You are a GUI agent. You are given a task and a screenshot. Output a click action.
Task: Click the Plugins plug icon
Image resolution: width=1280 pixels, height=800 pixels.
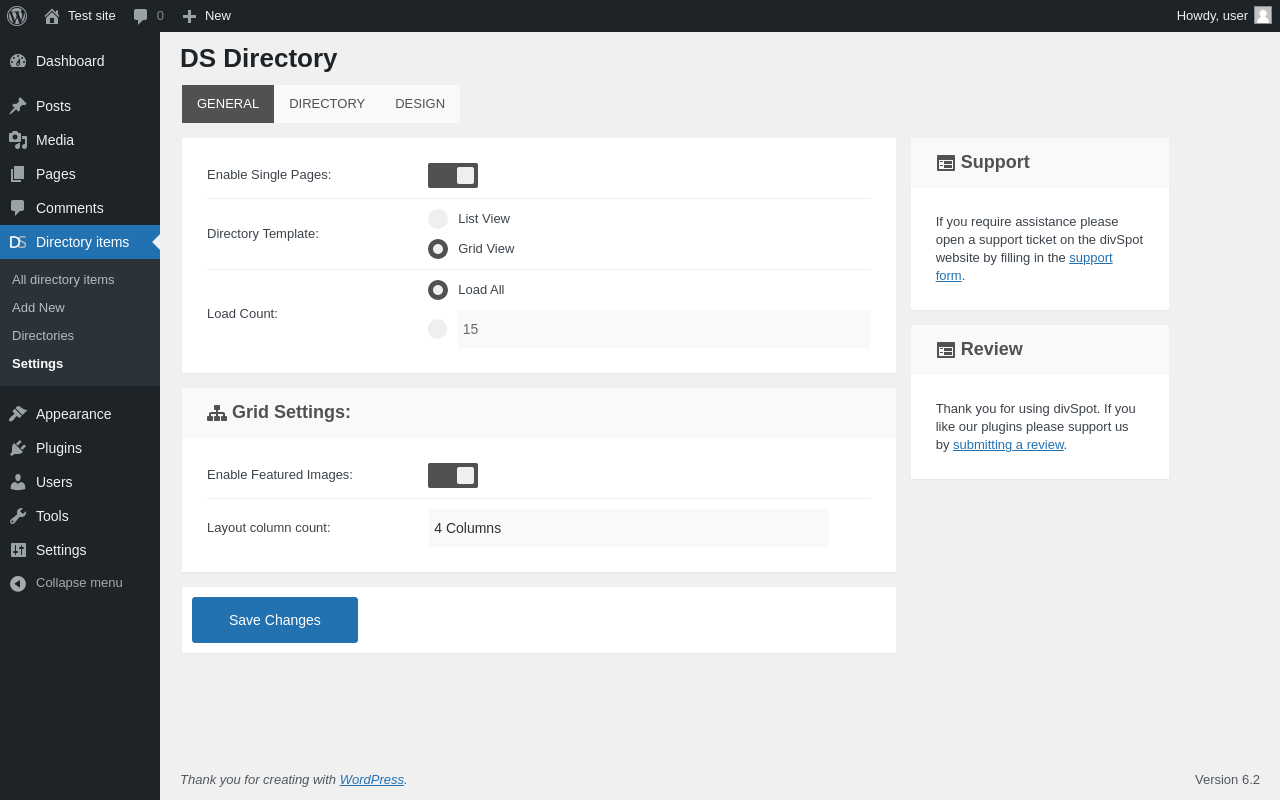[x=18, y=448]
